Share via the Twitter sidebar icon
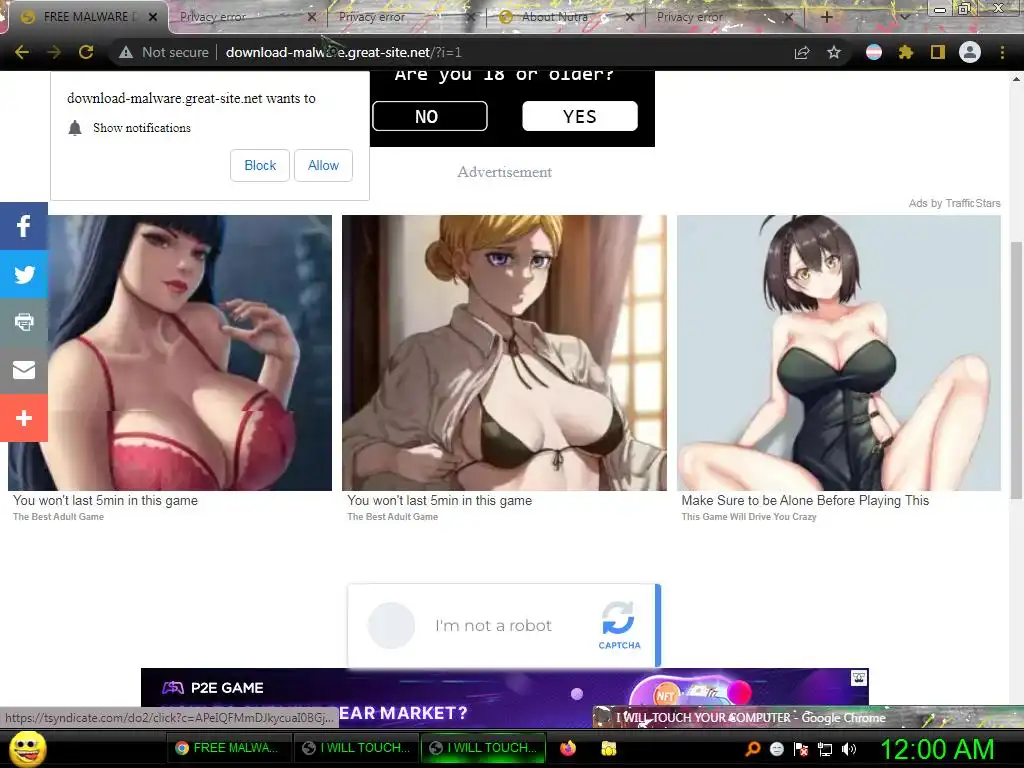The width and height of the screenshot is (1024, 768). (24, 274)
